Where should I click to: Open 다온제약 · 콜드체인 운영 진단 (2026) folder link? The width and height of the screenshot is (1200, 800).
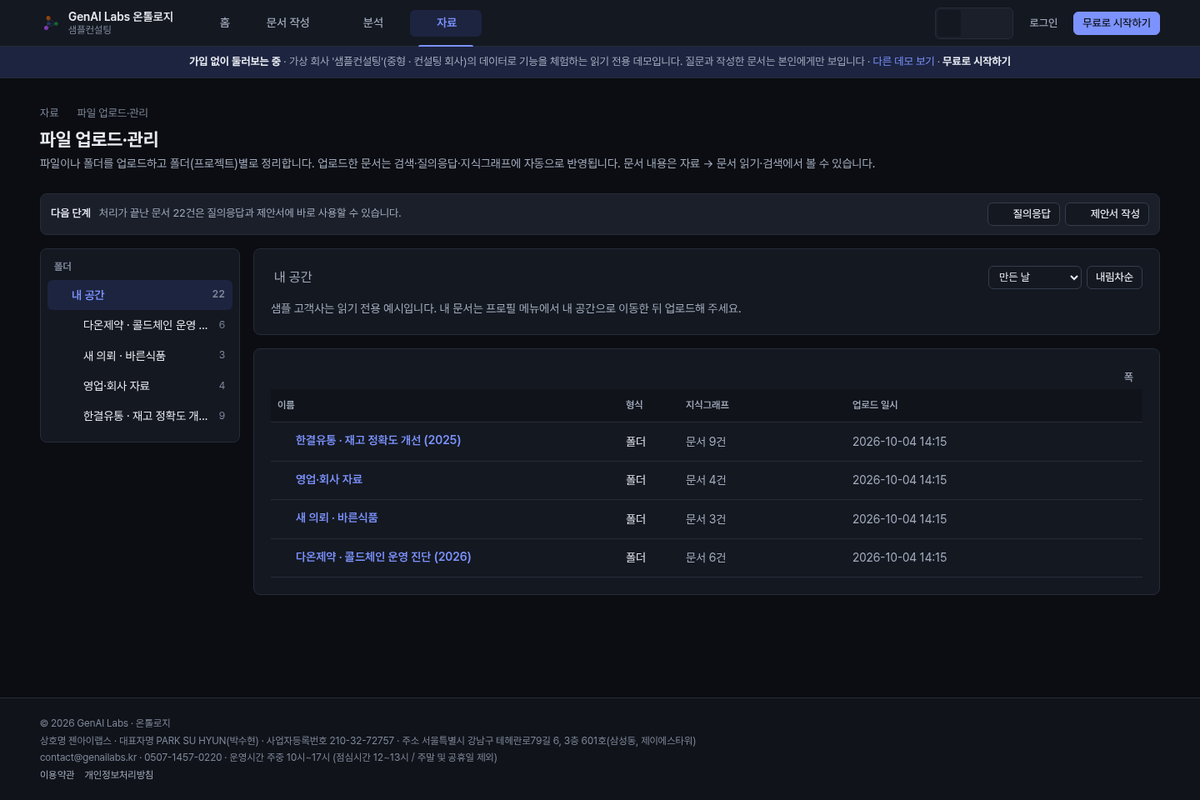(x=383, y=557)
